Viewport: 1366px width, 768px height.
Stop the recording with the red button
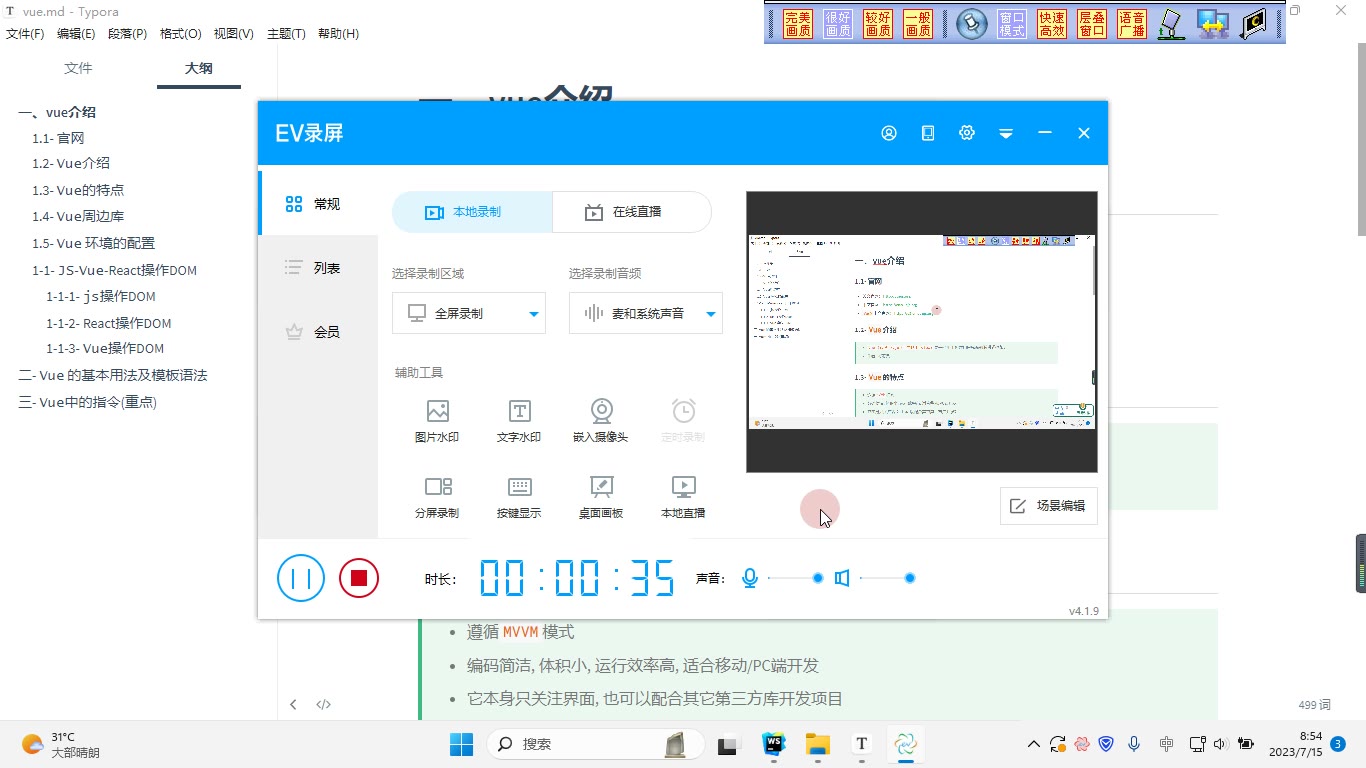[359, 578]
